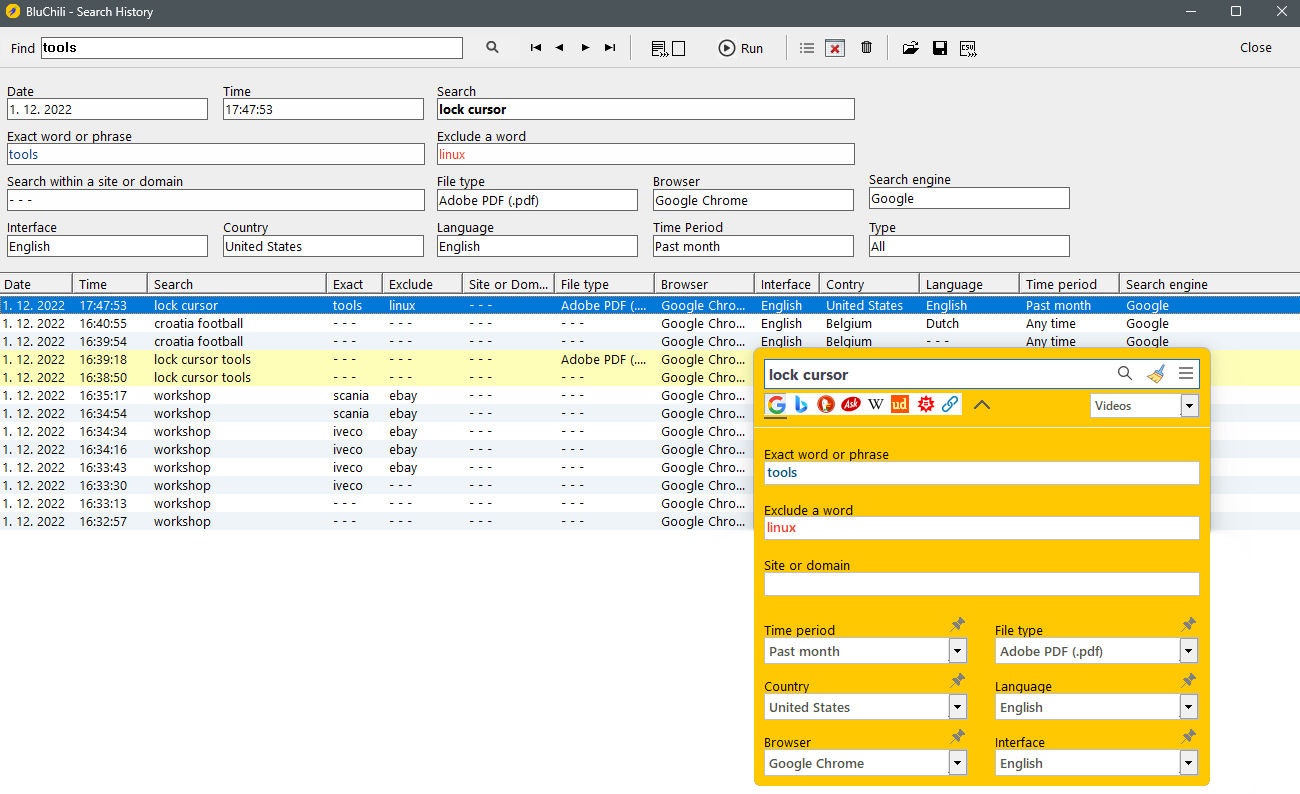Sort by the Search column header

[237, 284]
